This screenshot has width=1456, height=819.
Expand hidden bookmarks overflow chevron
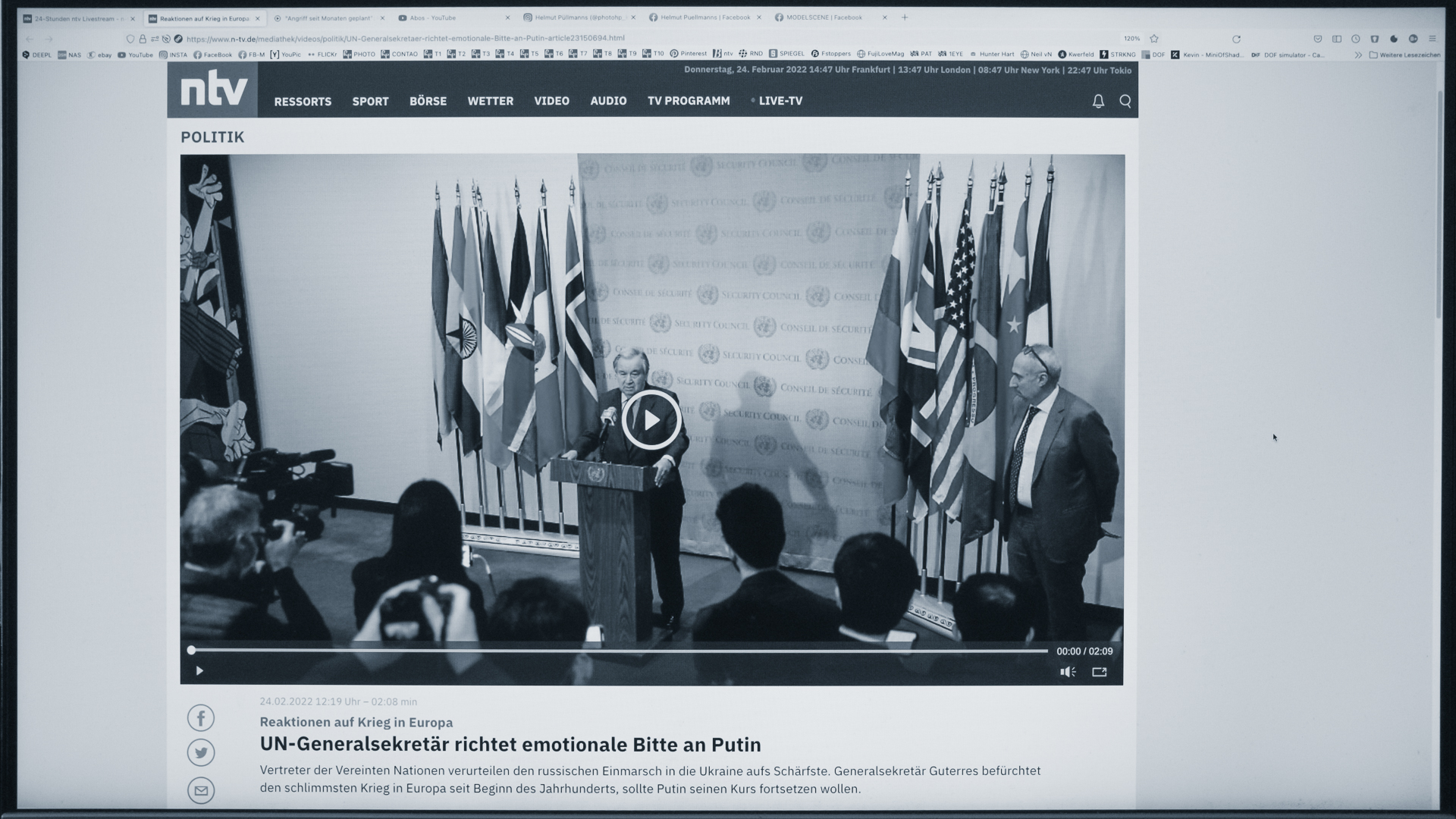pyautogui.click(x=1358, y=55)
